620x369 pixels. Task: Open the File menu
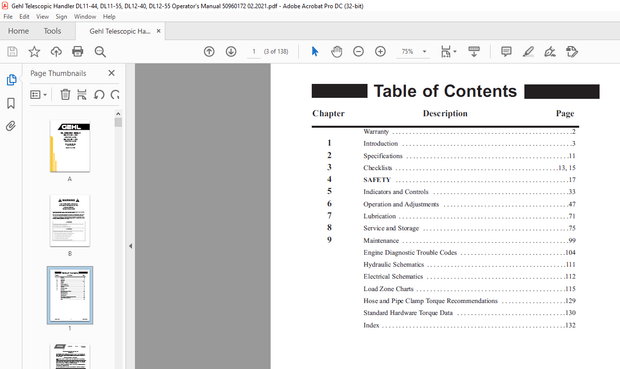pyautogui.click(x=8, y=17)
